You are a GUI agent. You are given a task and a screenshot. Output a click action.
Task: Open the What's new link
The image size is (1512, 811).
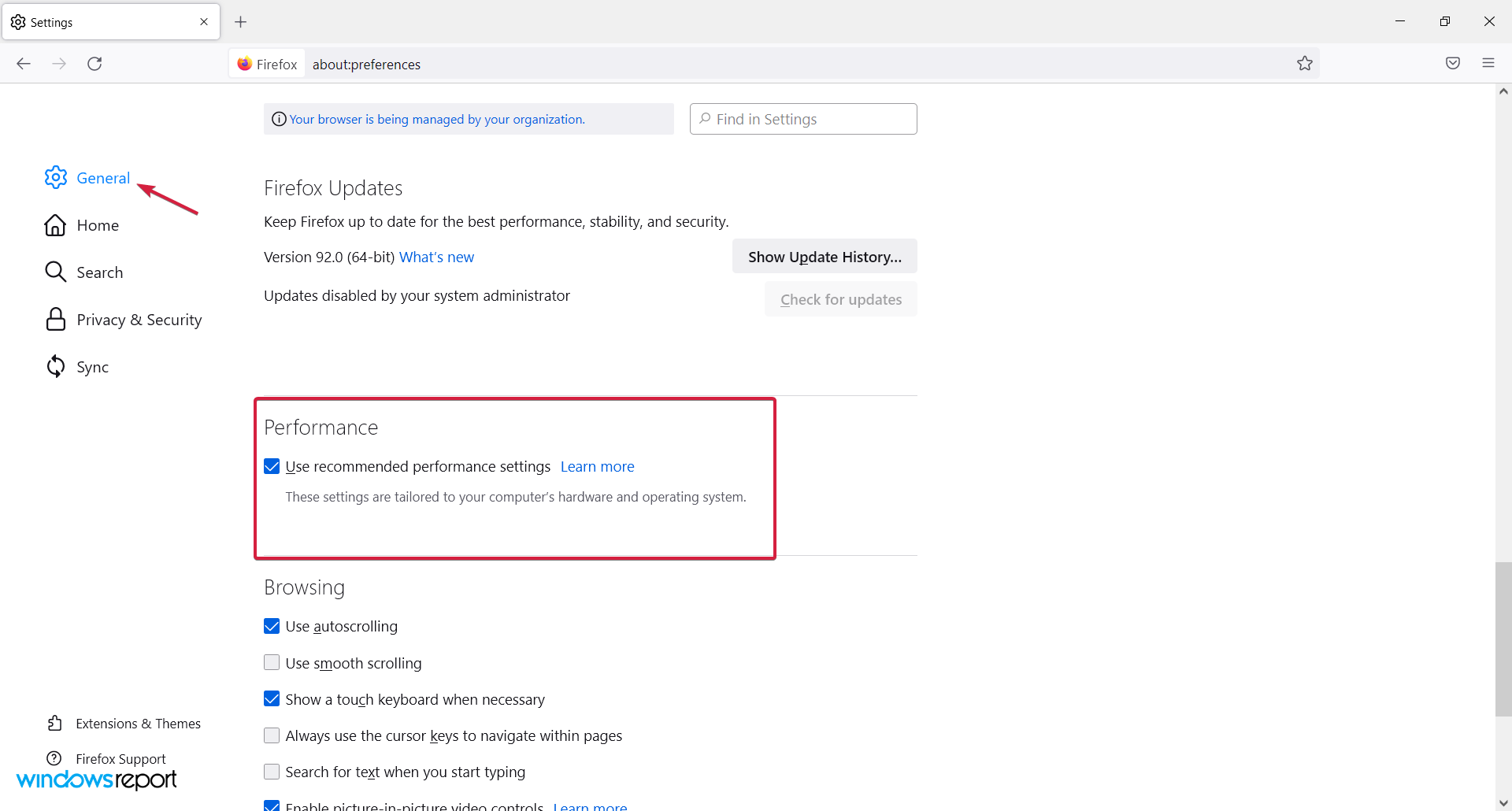coord(436,257)
